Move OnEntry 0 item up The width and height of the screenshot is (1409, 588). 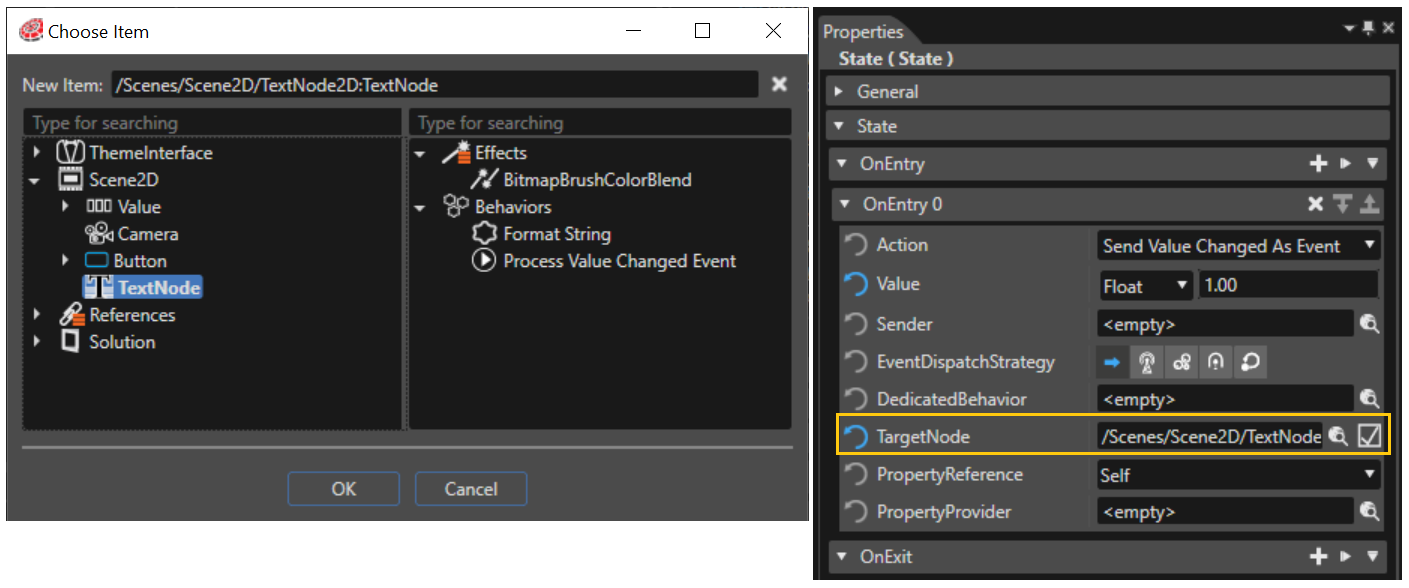click(x=1369, y=204)
